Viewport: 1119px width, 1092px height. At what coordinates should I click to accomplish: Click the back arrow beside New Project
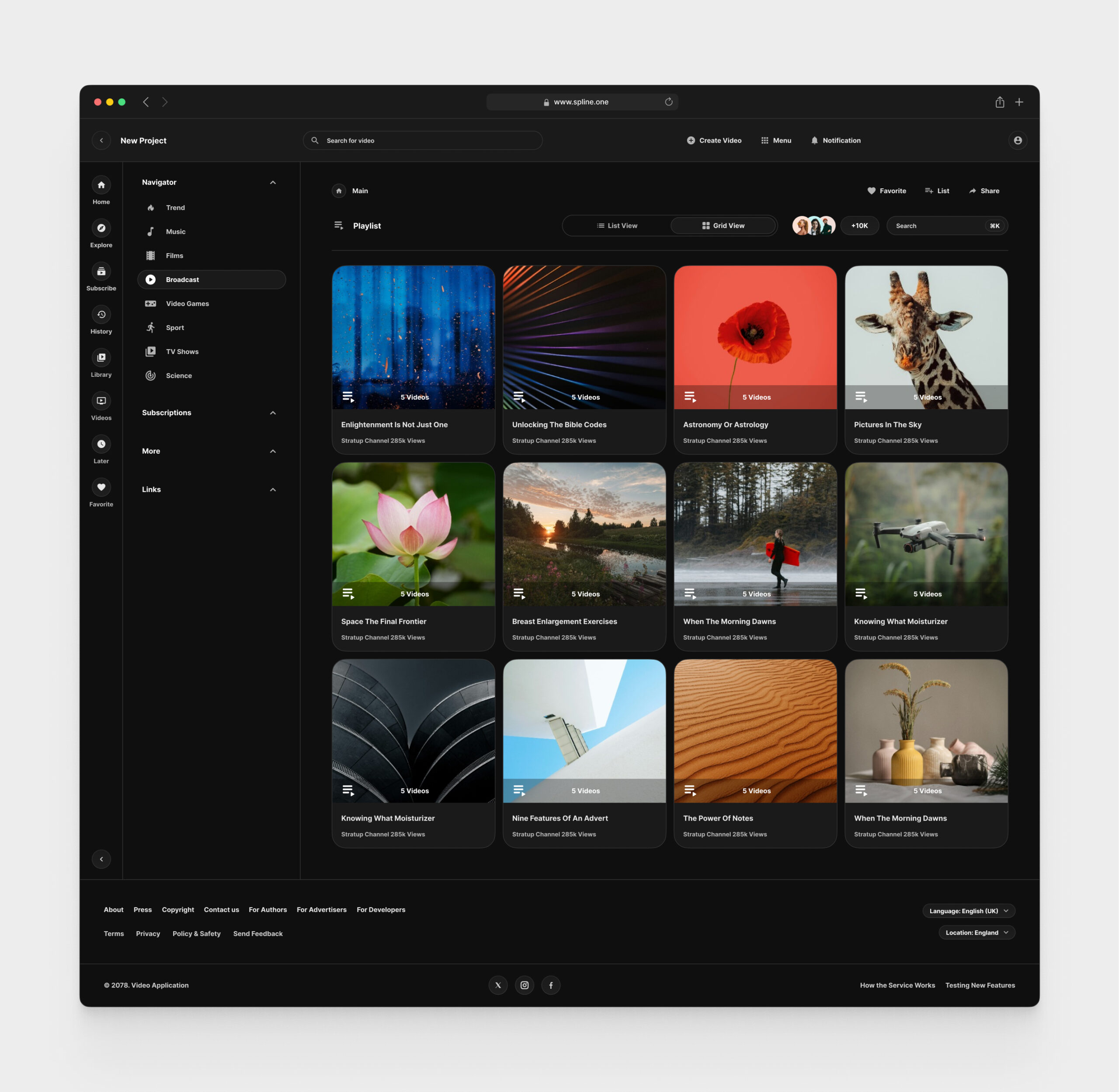point(101,140)
